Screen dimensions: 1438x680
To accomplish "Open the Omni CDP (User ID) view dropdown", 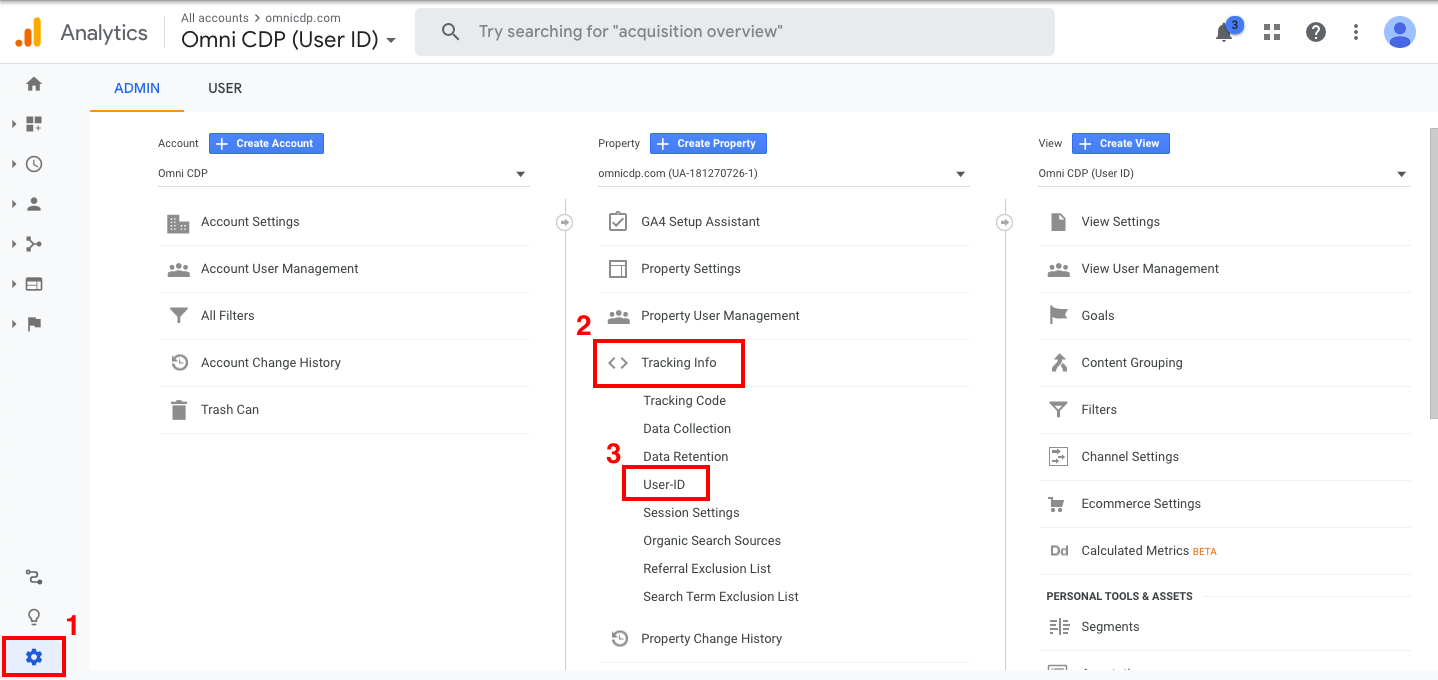I will click(x=1224, y=174).
